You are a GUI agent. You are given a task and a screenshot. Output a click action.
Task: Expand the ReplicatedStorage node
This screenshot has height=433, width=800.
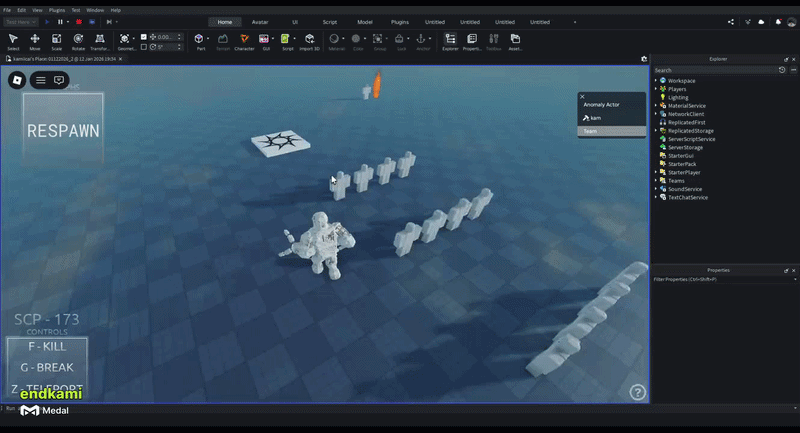pos(656,131)
